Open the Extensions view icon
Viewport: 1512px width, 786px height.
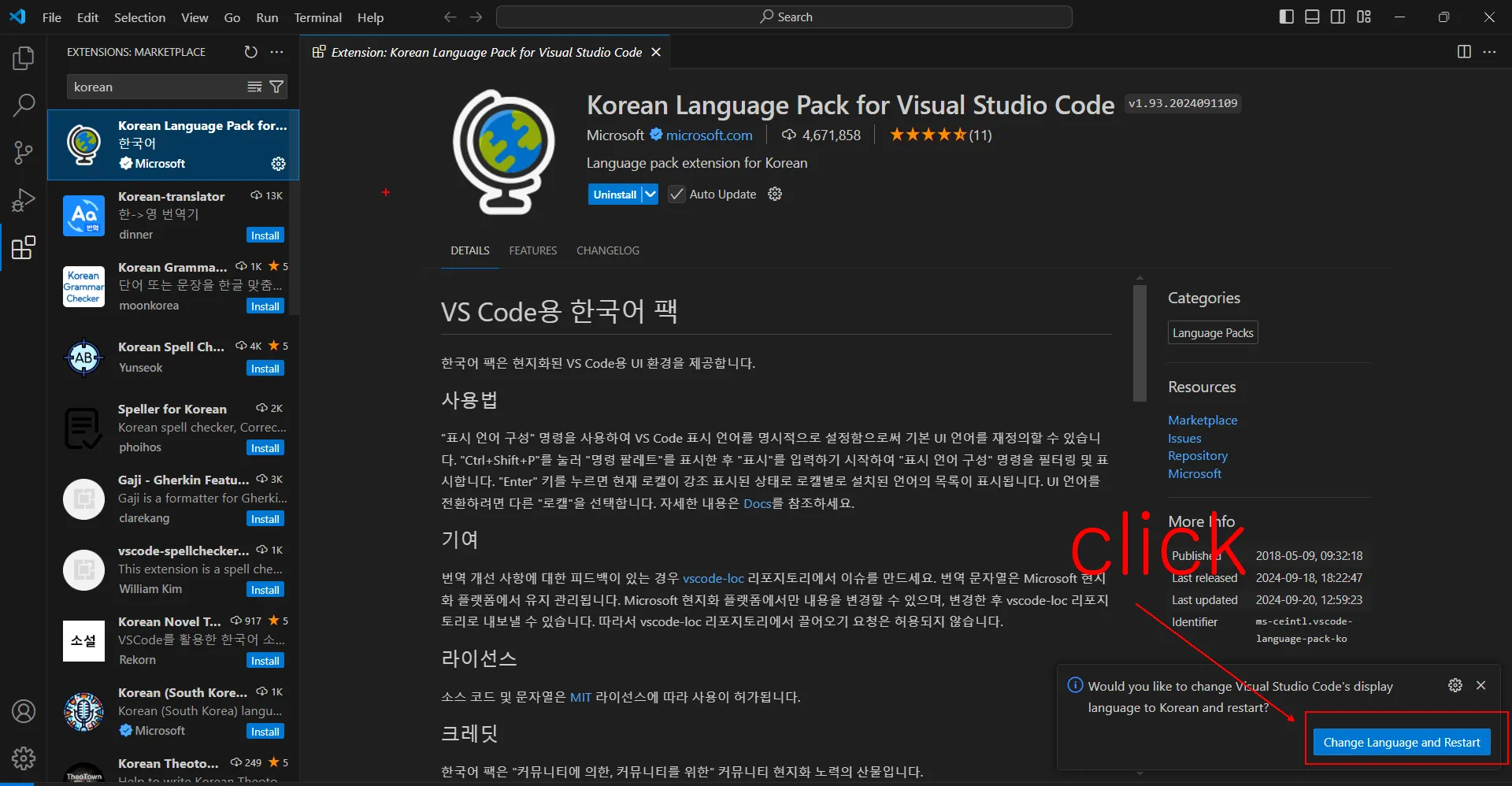pyautogui.click(x=24, y=248)
